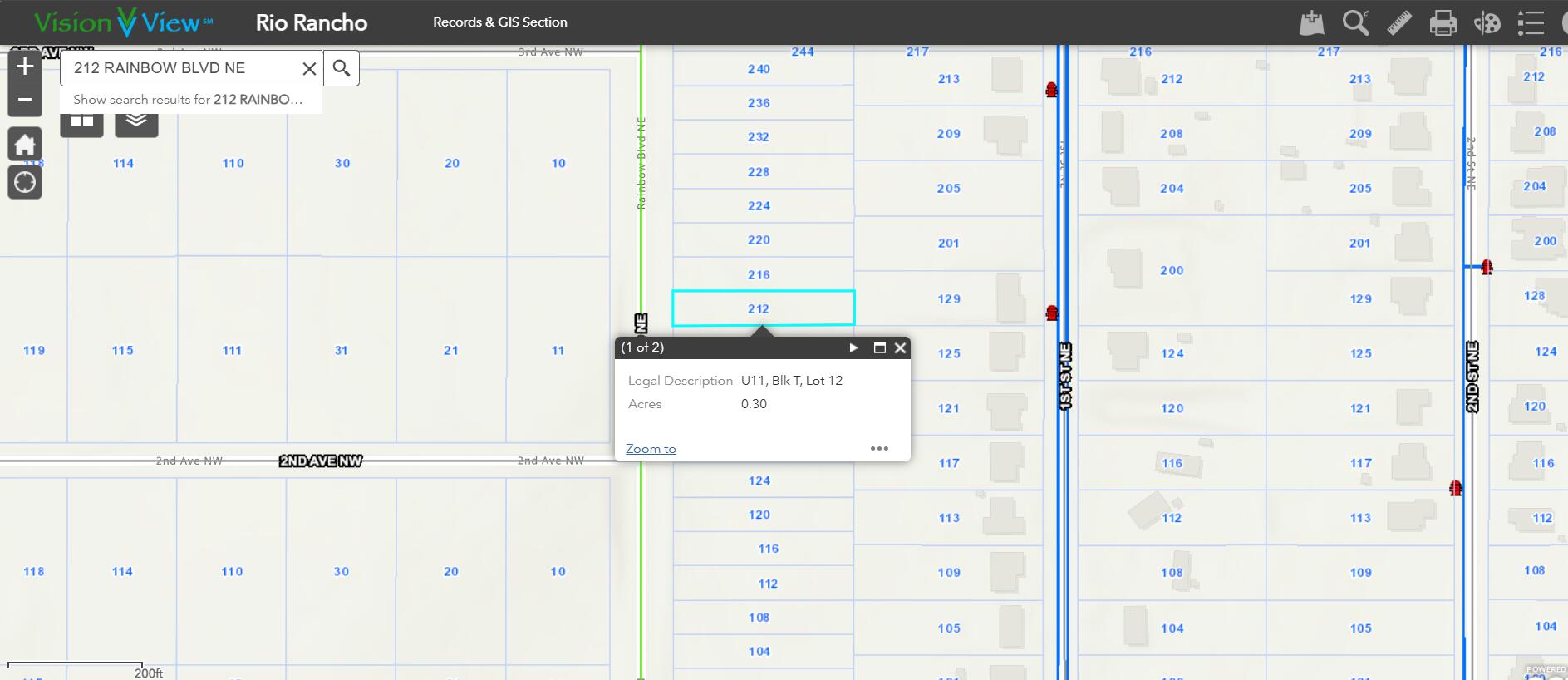Viewport: 1568px width, 680px height.
Task: Find my location on the map
Action: [x=25, y=182]
